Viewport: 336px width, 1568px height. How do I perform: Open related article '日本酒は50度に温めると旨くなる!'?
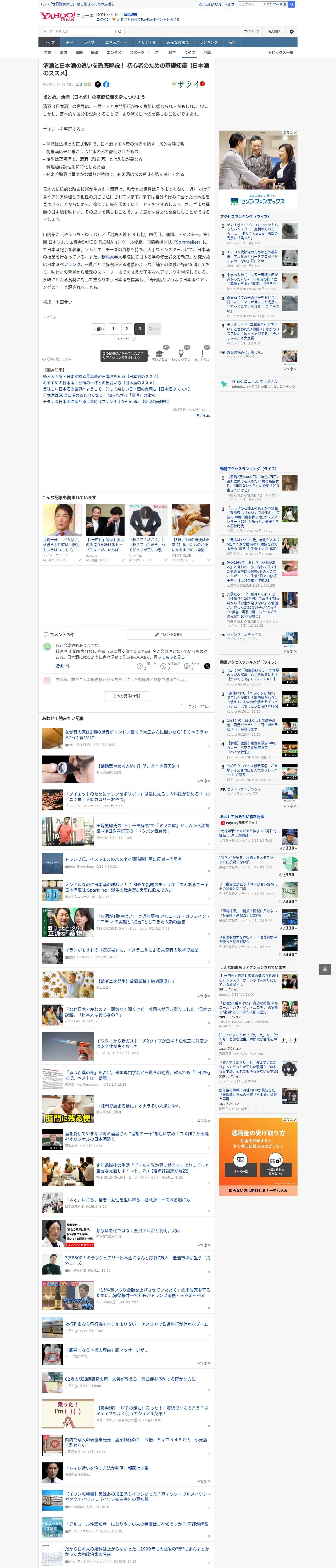tap(99, 396)
